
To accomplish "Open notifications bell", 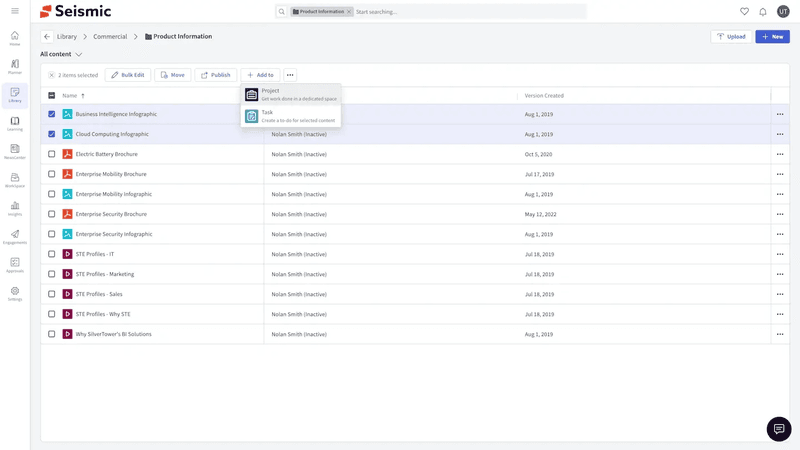I will (763, 11).
